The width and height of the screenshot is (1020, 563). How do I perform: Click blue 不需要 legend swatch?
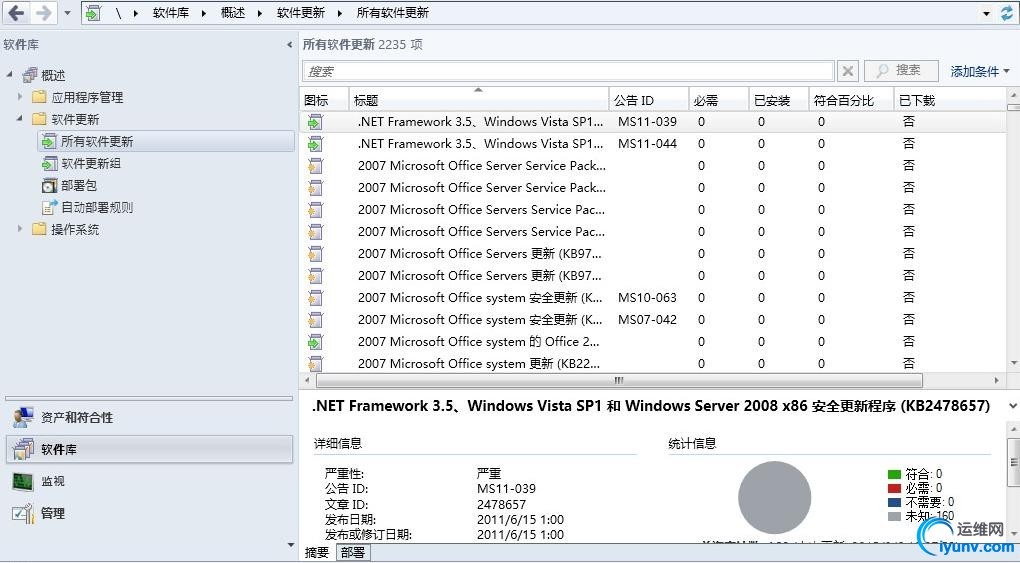click(894, 502)
